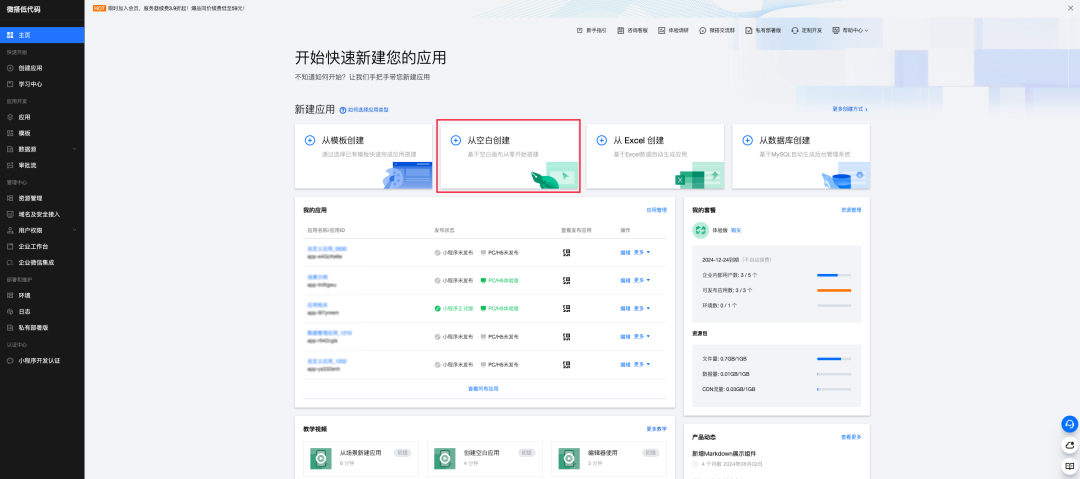
Task: Open app link for app-9l7ynrem
Action: pyautogui.click(x=317, y=305)
